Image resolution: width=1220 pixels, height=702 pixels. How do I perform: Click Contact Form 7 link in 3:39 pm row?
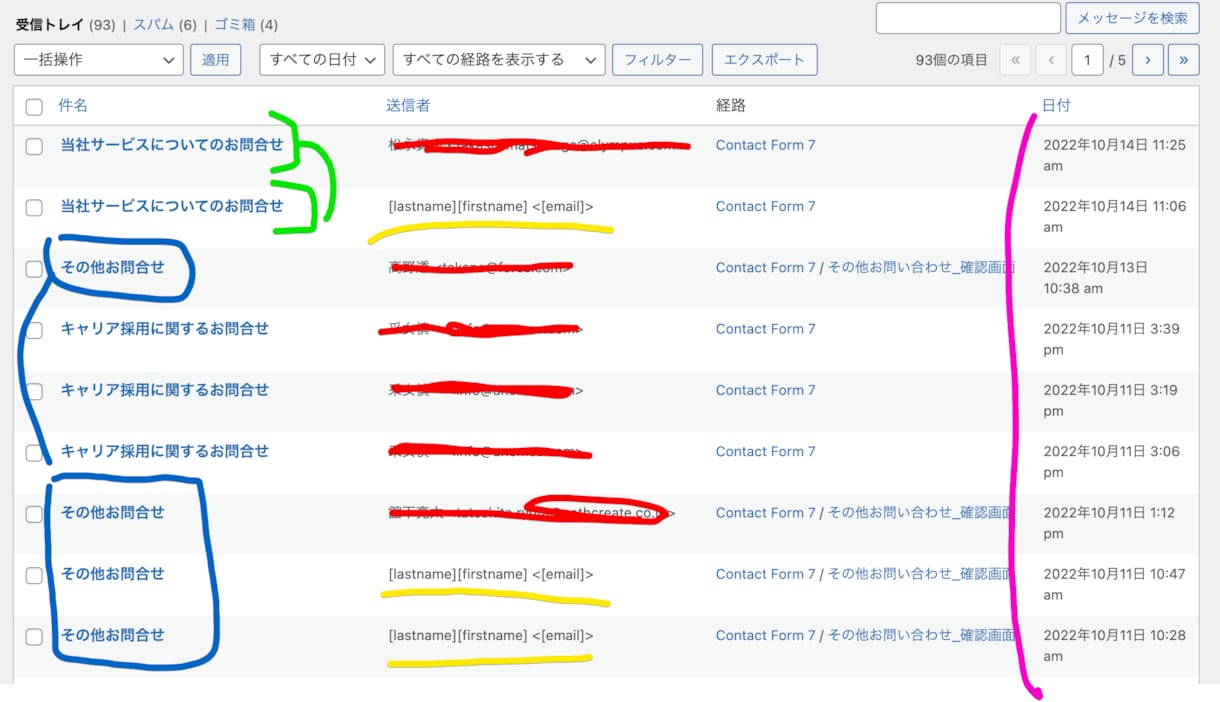[766, 328]
